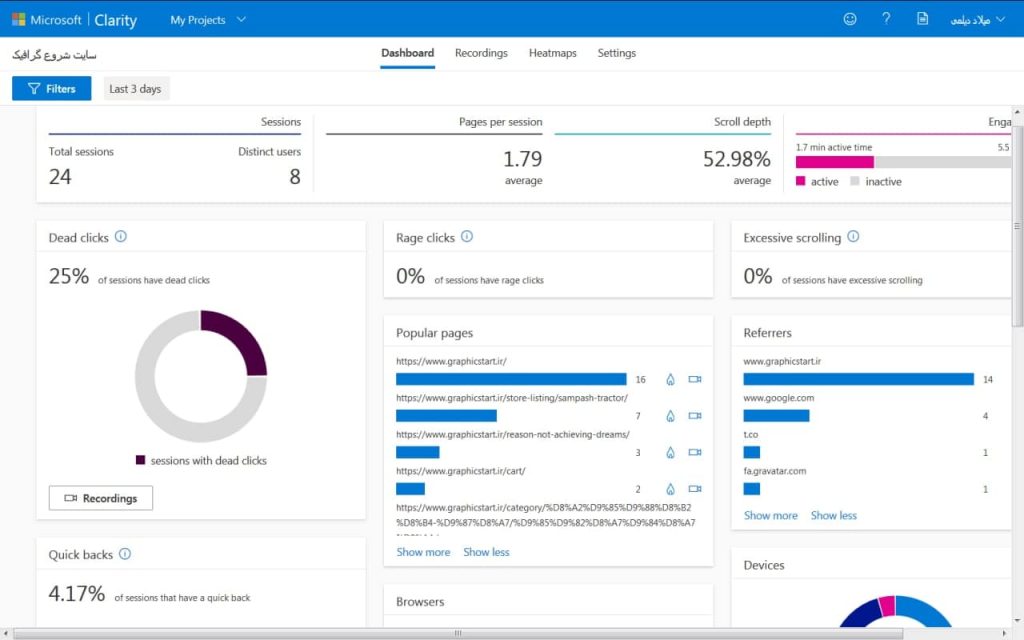Click Show more under Popular pages
Image resolution: width=1024 pixels, height=640 pixels.
click(x=423, y=552)
